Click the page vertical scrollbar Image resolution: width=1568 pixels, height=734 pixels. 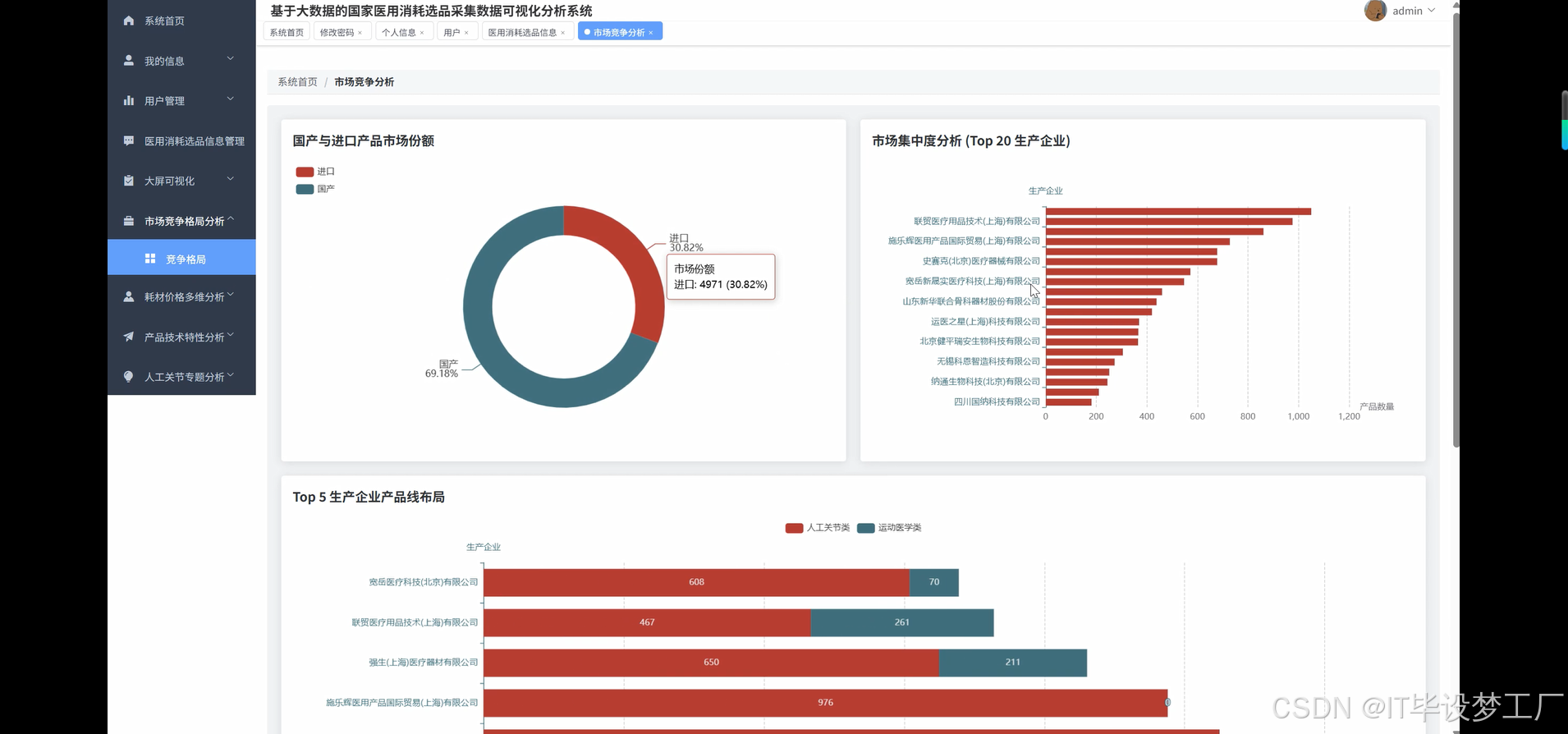(x=1456, y=230)
